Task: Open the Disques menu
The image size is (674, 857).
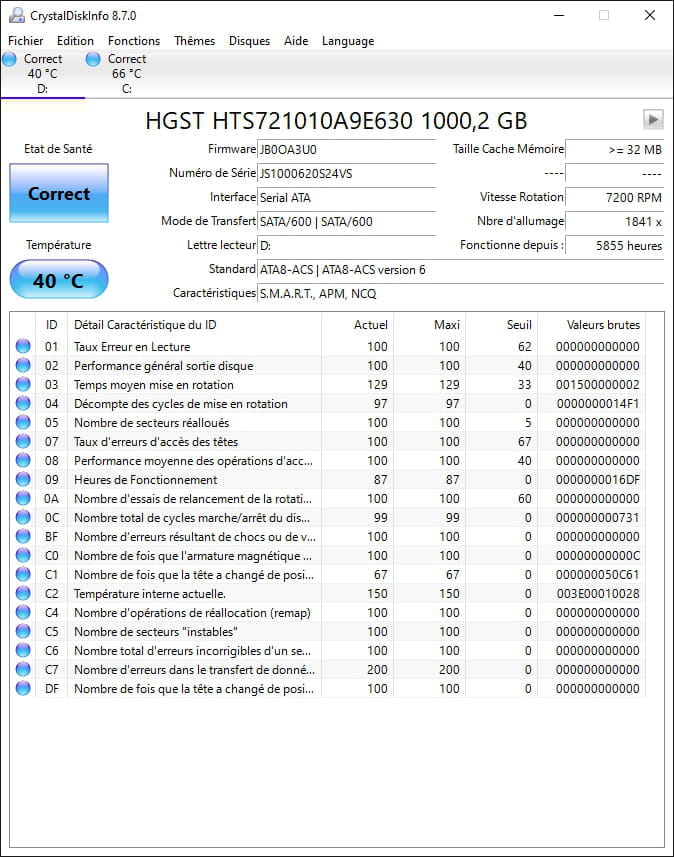Action: (249, 41)
